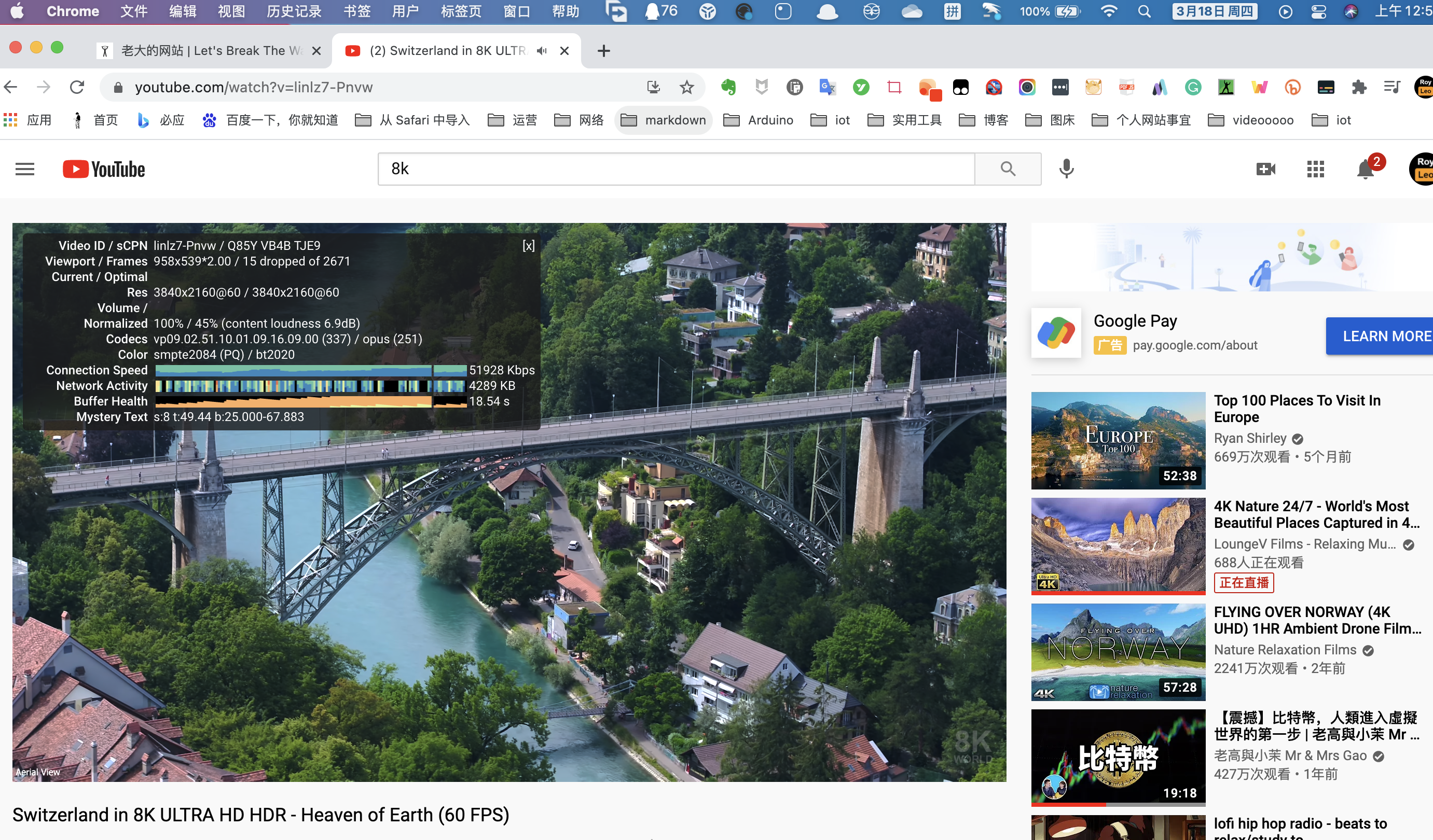Open the Apple menu
The width and height of the screenshot is (1433, 840).
[x=17, y=11]
